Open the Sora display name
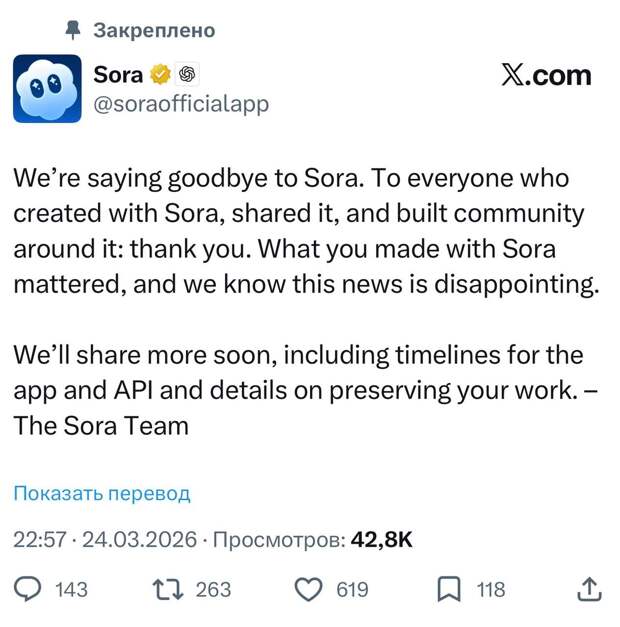Viewport: 620px width, 627px height. (x=118, y=74)
